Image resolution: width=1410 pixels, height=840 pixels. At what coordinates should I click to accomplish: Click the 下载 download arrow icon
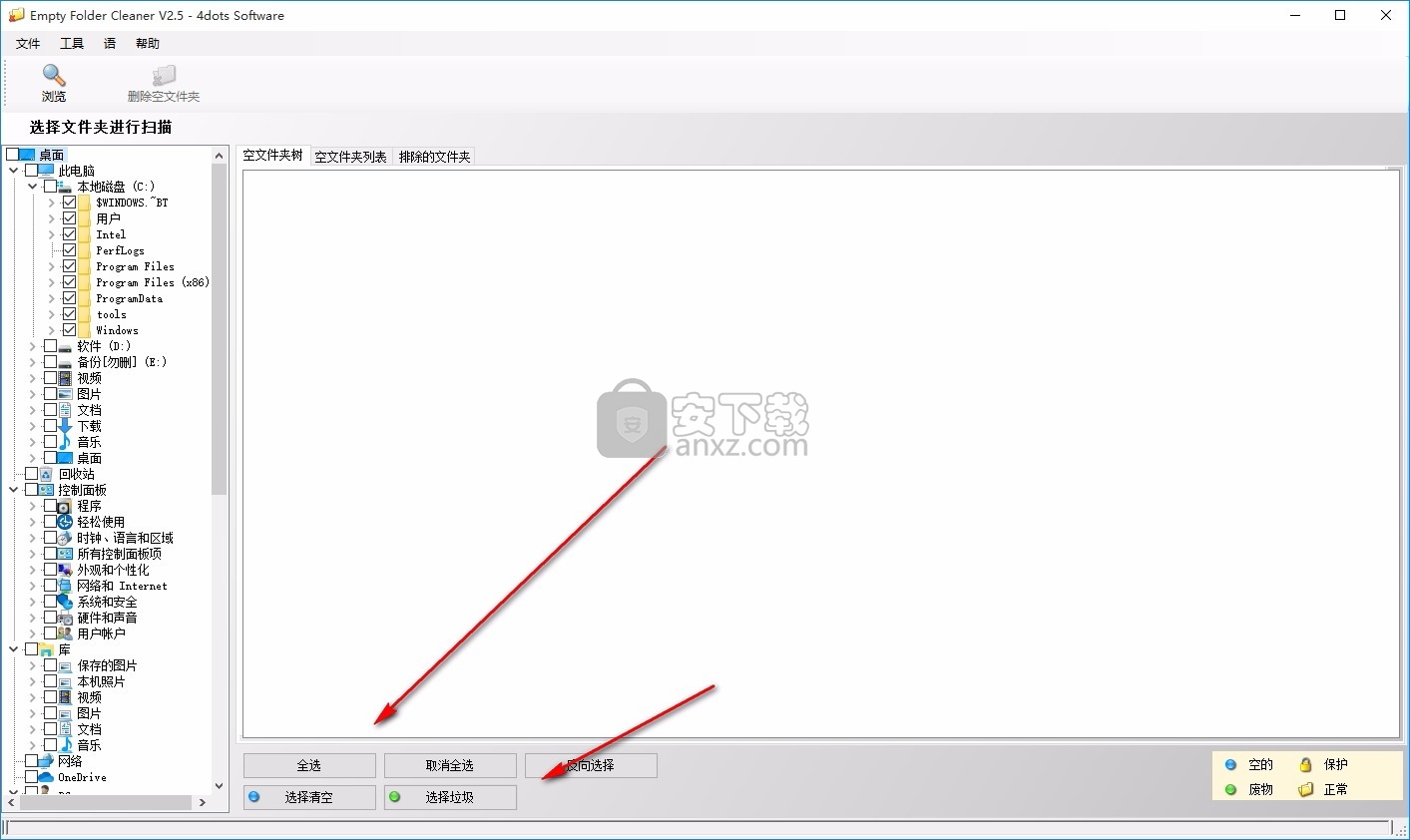(x=65, y=426)
